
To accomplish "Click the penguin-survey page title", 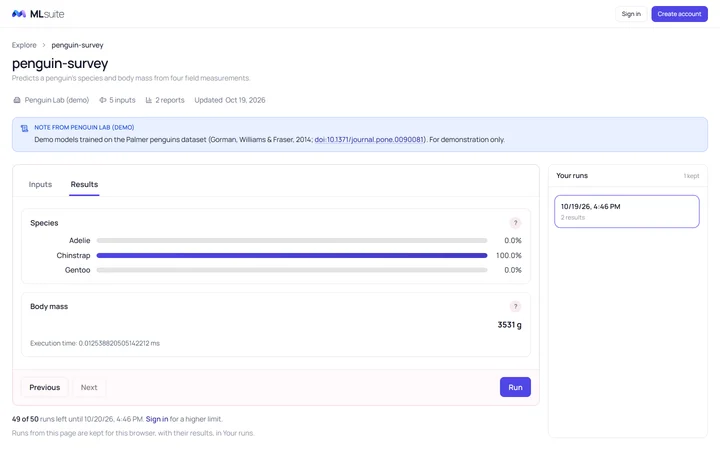I will click(x=60, y=63).
